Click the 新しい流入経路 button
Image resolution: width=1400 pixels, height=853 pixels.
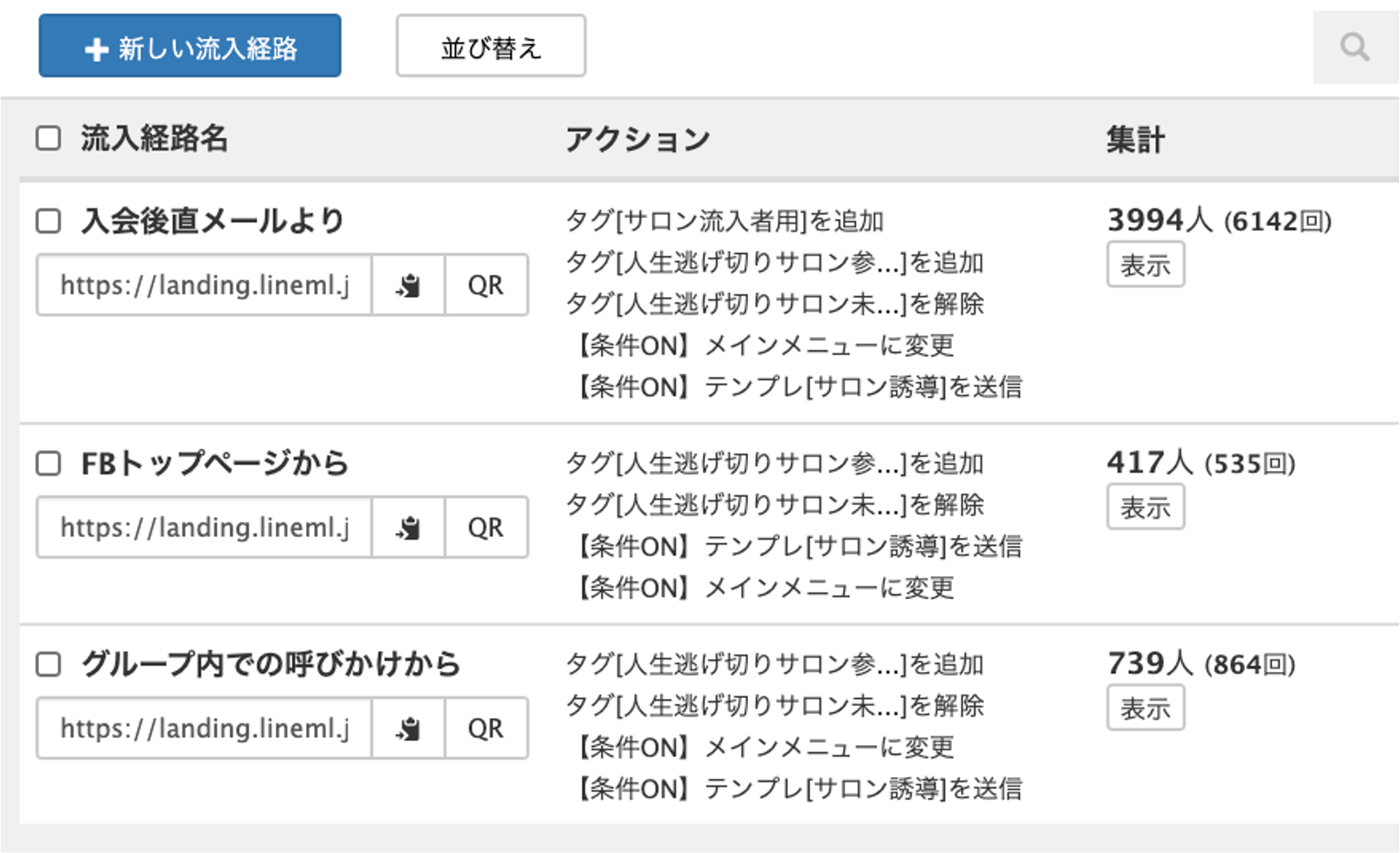tap(190, 46)
